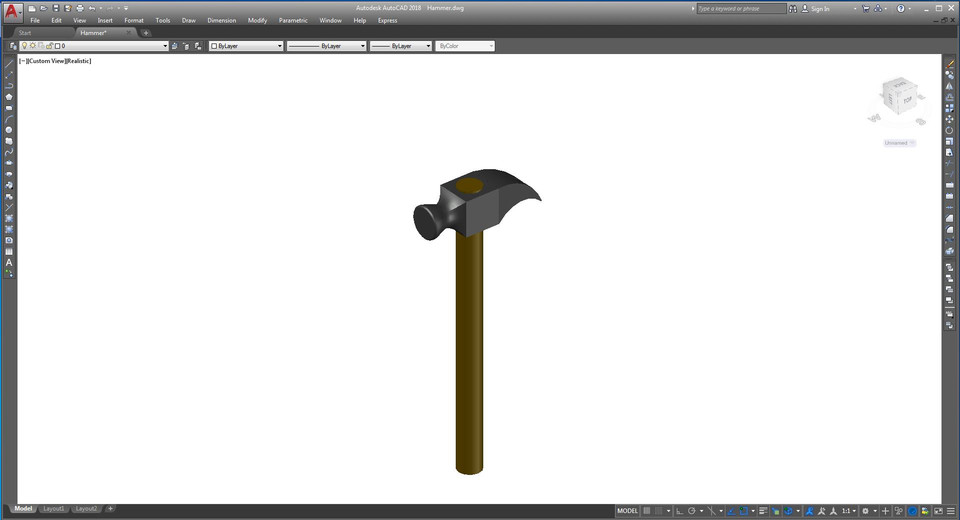Open the AutoCAD application menu button
This screenshot has width=960, height=520.
pyautogui.click(x=12, y=12)
